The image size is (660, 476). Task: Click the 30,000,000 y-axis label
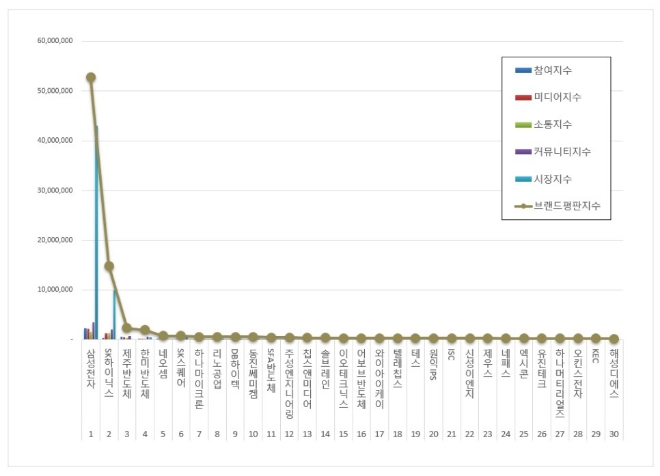[56, 190]
